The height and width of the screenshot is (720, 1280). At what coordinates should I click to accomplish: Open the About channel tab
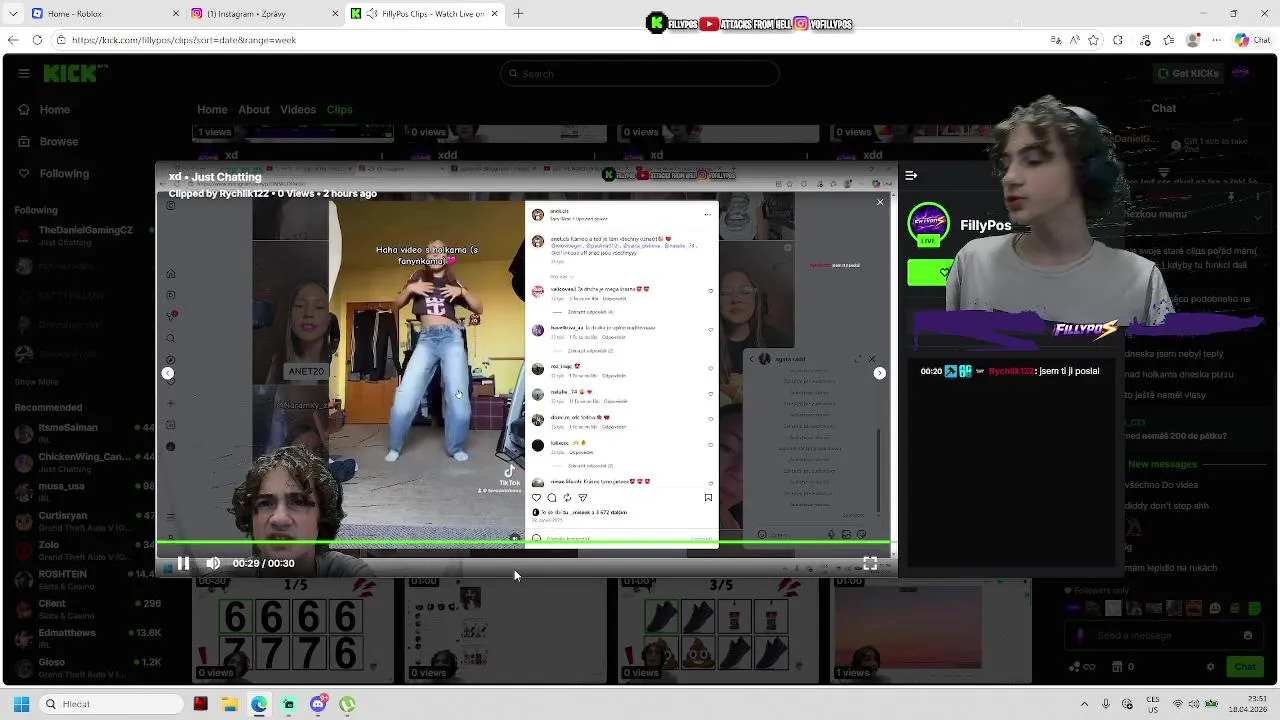[254, 110]
